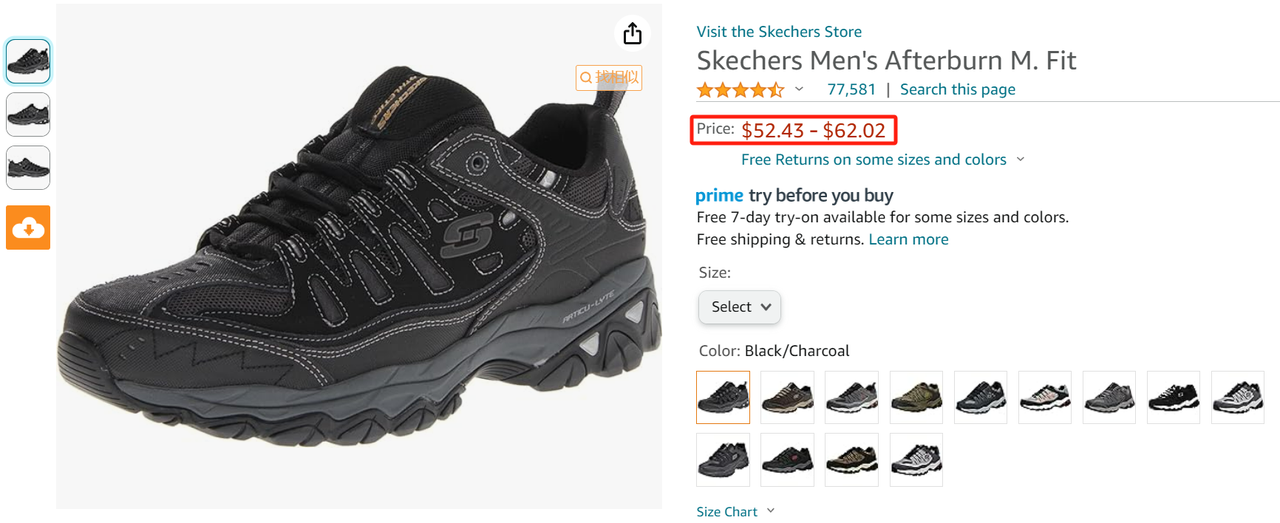The width and height of the screenshot is (1280, 523).
Task: Select the third shoe thumbnail
Action: tap(28, 167)
